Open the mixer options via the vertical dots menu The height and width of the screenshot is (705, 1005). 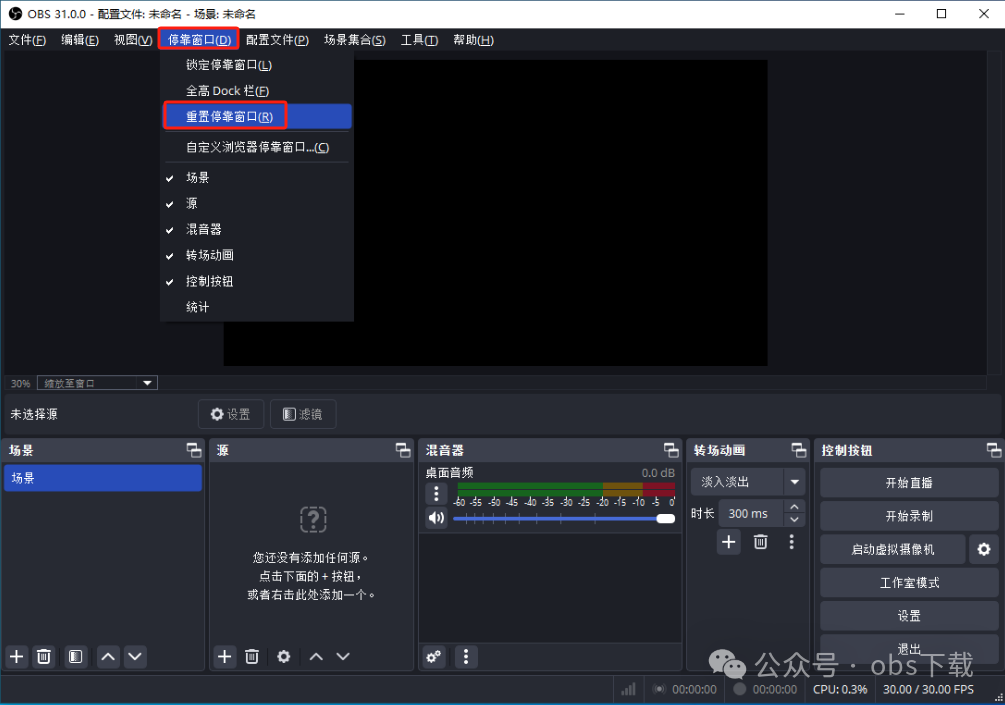click(x=464, y=657)
